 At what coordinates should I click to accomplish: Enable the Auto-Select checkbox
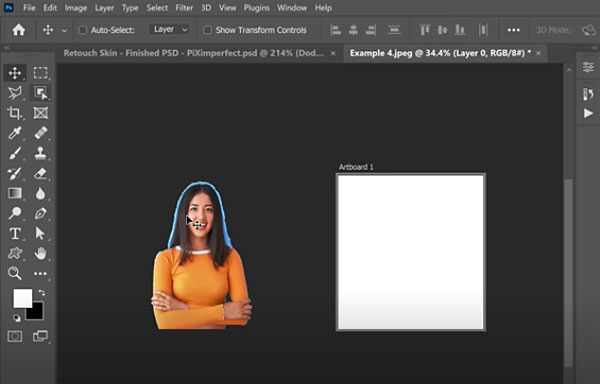click(x=83, y=30)
